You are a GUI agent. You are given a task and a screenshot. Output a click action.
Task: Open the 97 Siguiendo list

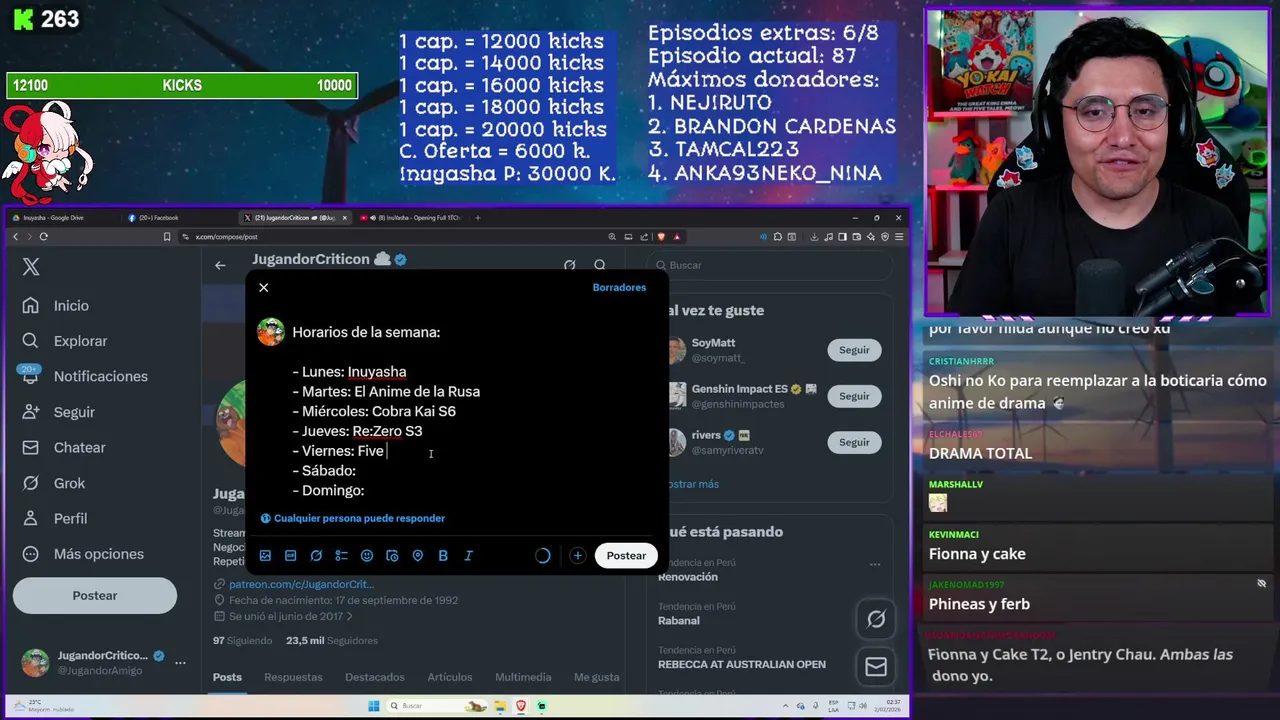(x=242, y=641)
